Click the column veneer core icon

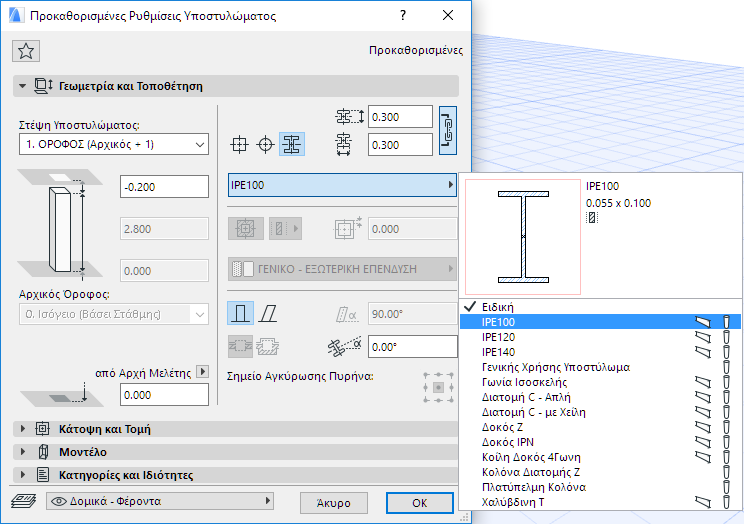point(246,229)
